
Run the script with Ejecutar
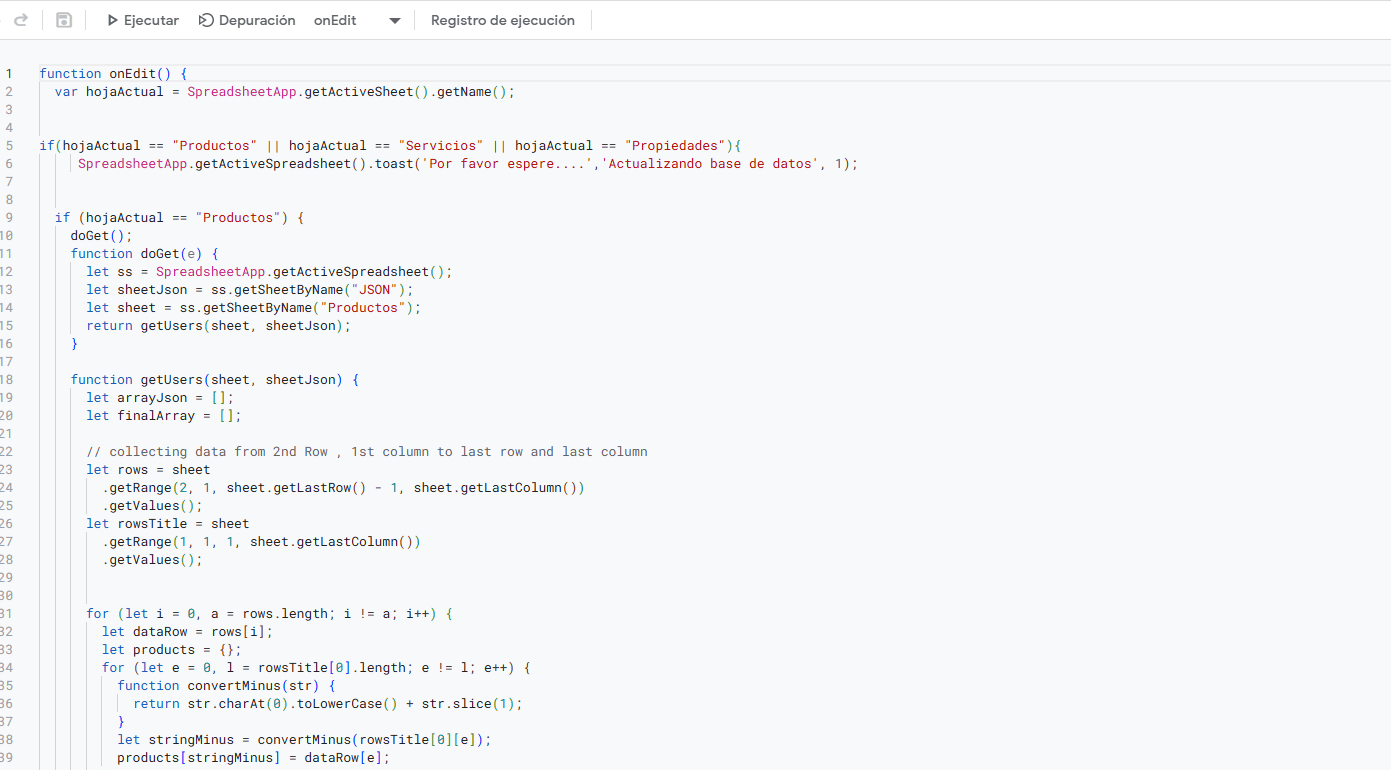pyautogui.click(x=142, y=20)
